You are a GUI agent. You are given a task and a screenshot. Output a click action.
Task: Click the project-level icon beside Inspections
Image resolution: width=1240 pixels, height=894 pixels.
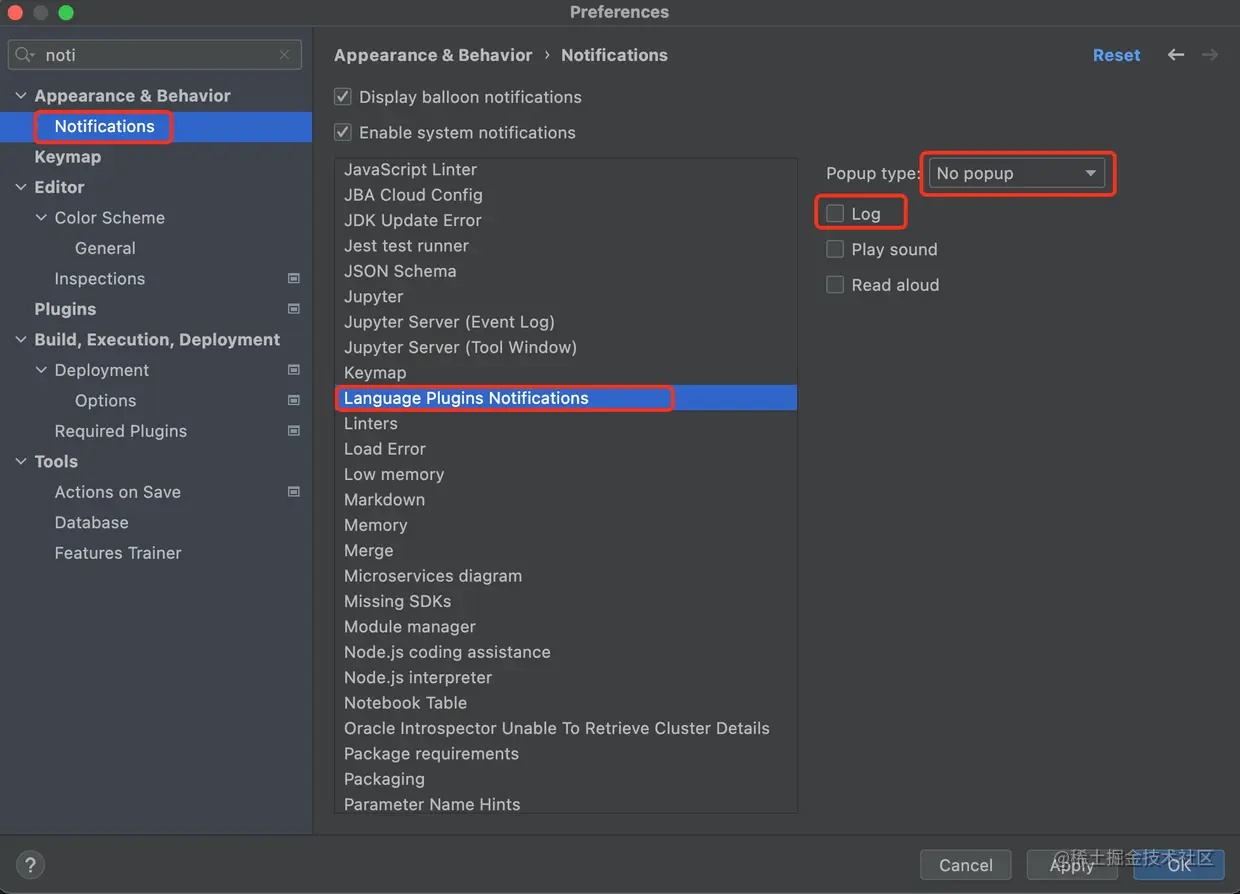pos(294,278)
